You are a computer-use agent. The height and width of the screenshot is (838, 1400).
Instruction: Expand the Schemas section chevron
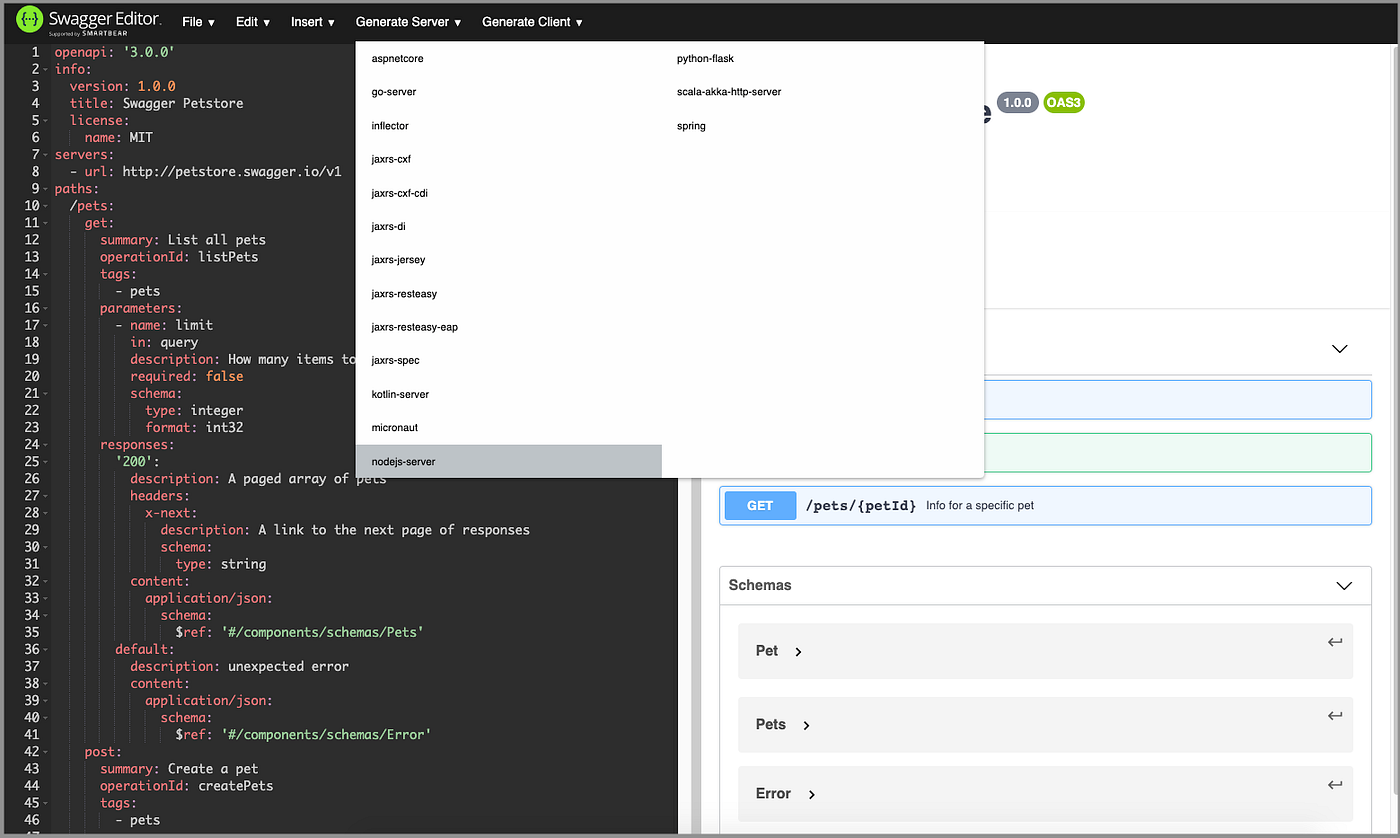click(x=1343, y=586)
